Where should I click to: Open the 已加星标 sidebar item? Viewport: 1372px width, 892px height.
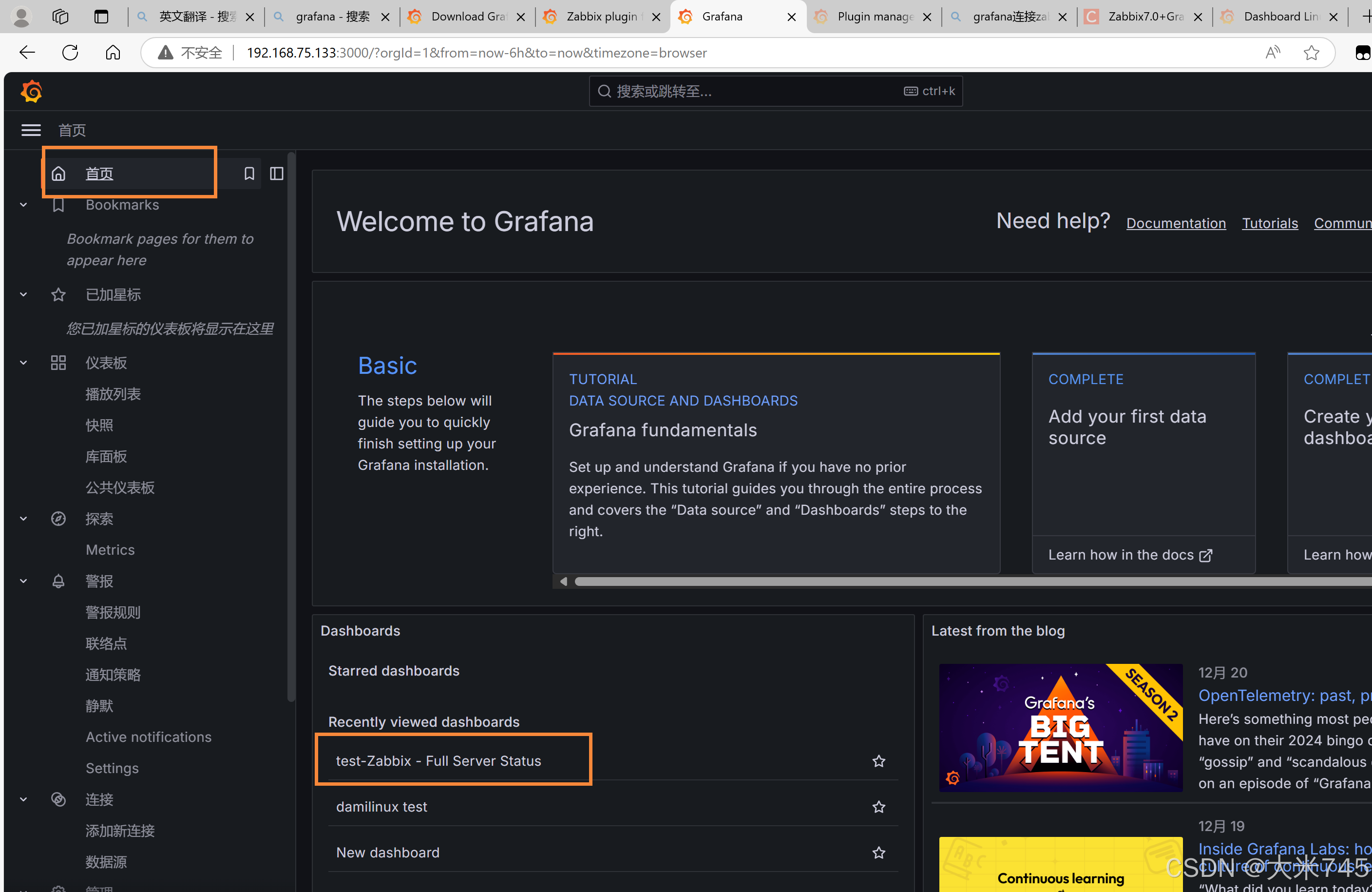[113, 294]
